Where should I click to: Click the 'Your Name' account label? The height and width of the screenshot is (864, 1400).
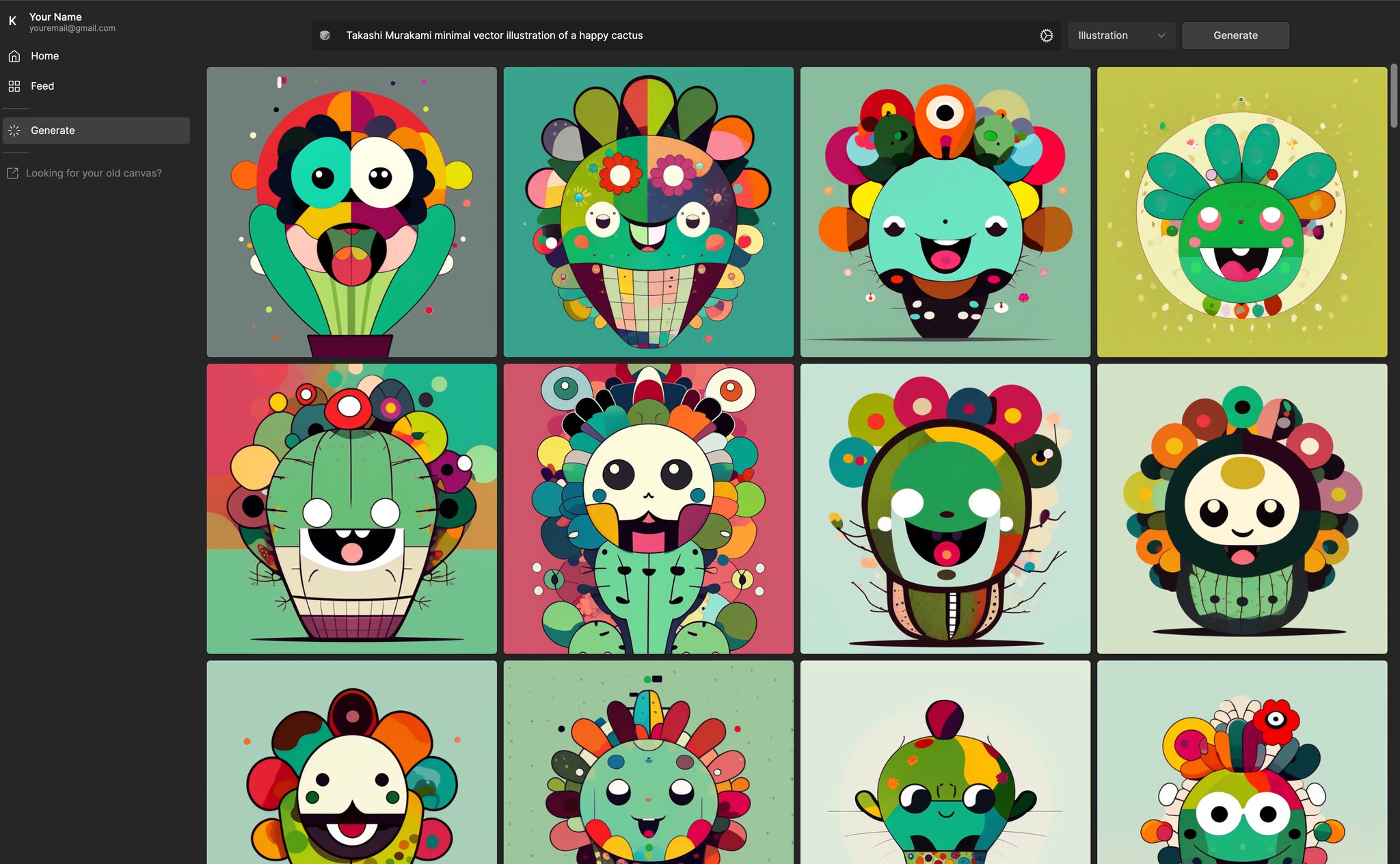(x=55, y=16)
